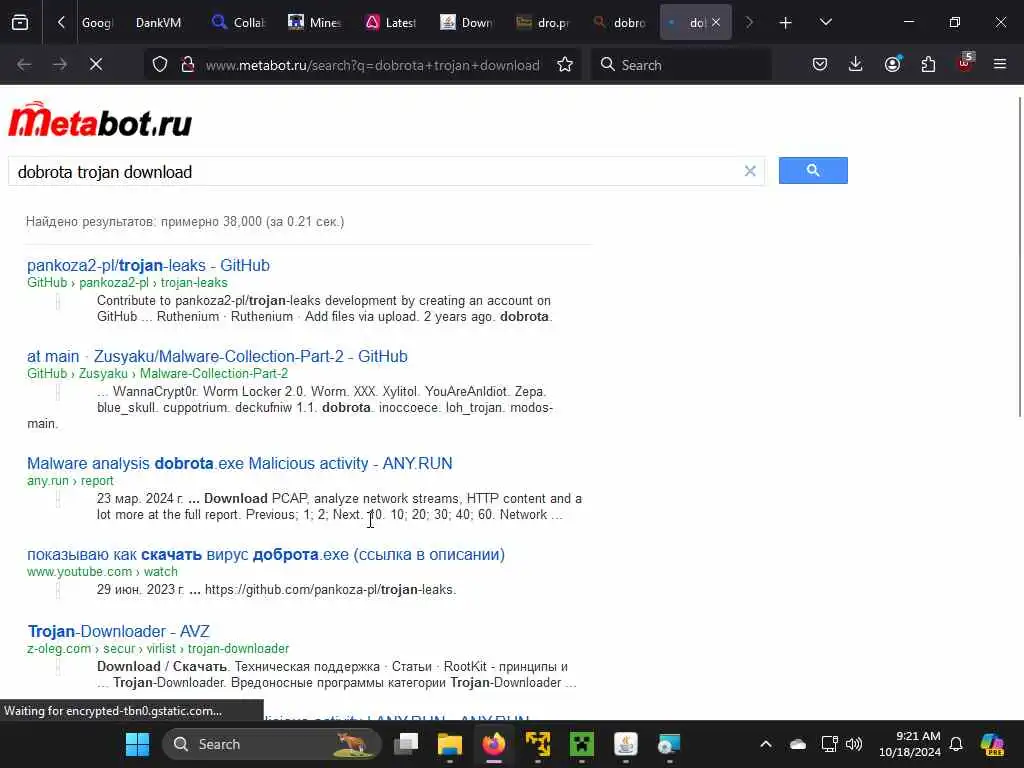Open the Malware analysis dobrota.exe ANY.RUN result
This screenshot has width=1024, height=768.
240,463
